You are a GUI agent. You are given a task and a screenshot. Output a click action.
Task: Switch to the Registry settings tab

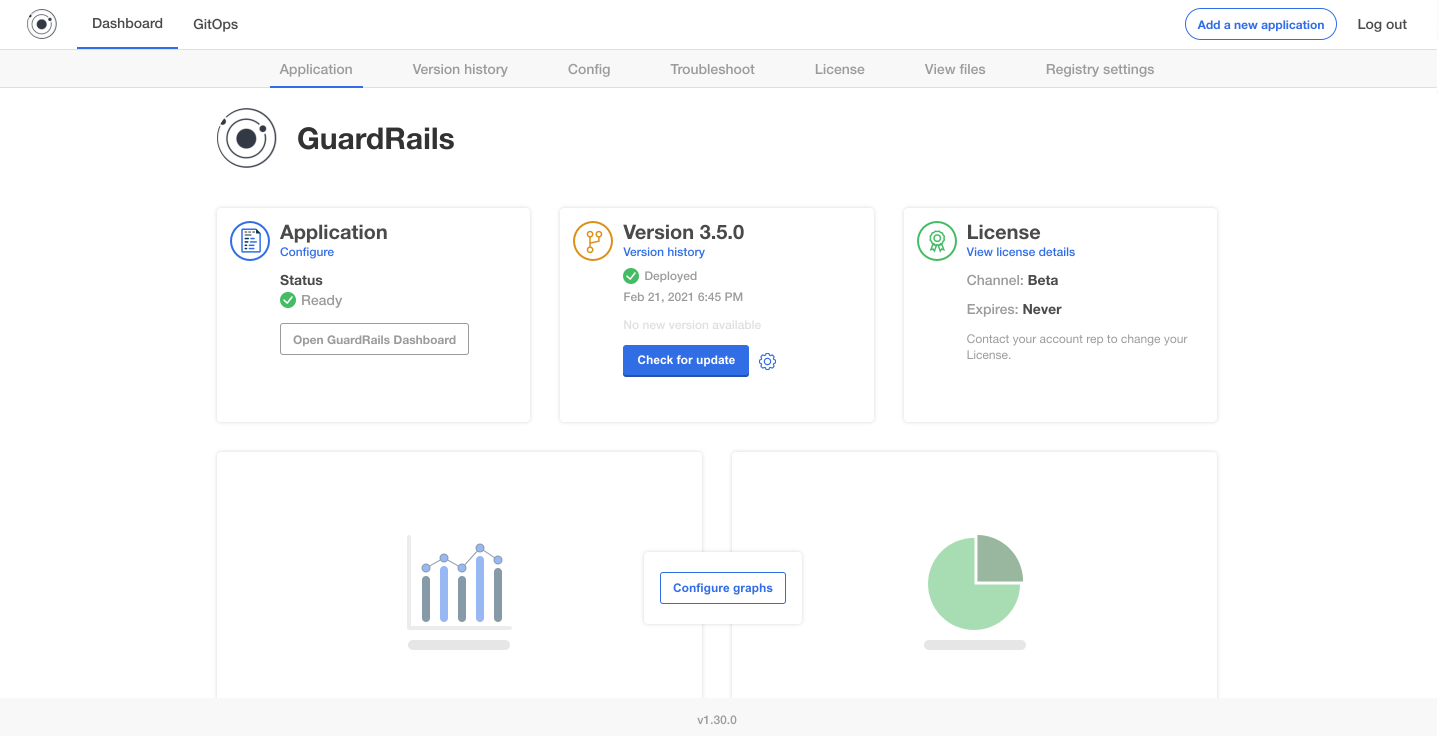pyautogui.click(x=1100, y=69)
